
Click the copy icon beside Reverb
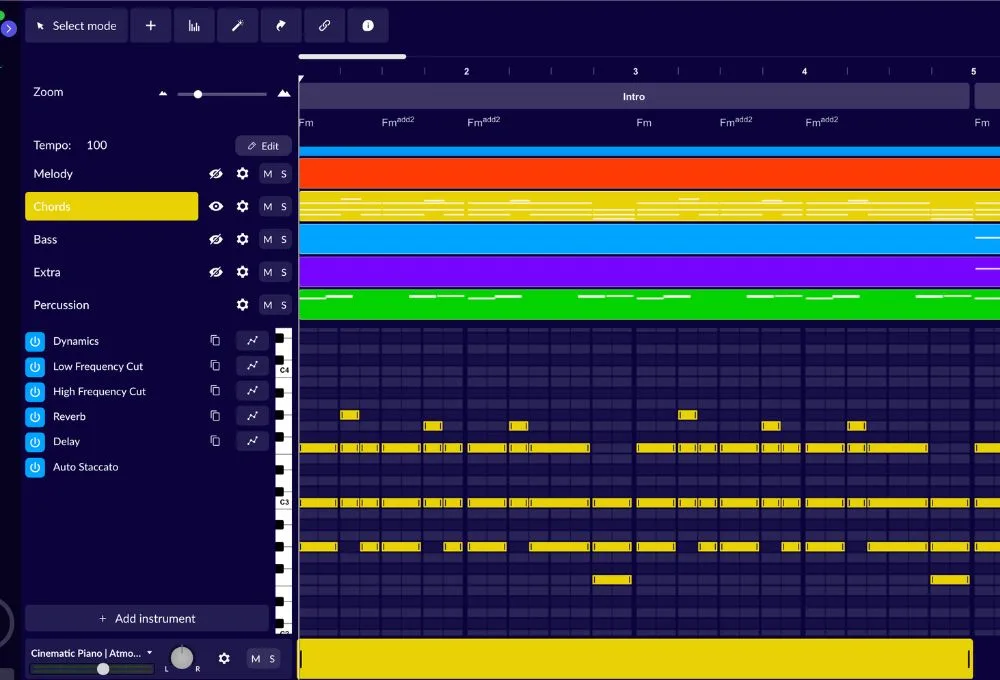pos(215,415)
